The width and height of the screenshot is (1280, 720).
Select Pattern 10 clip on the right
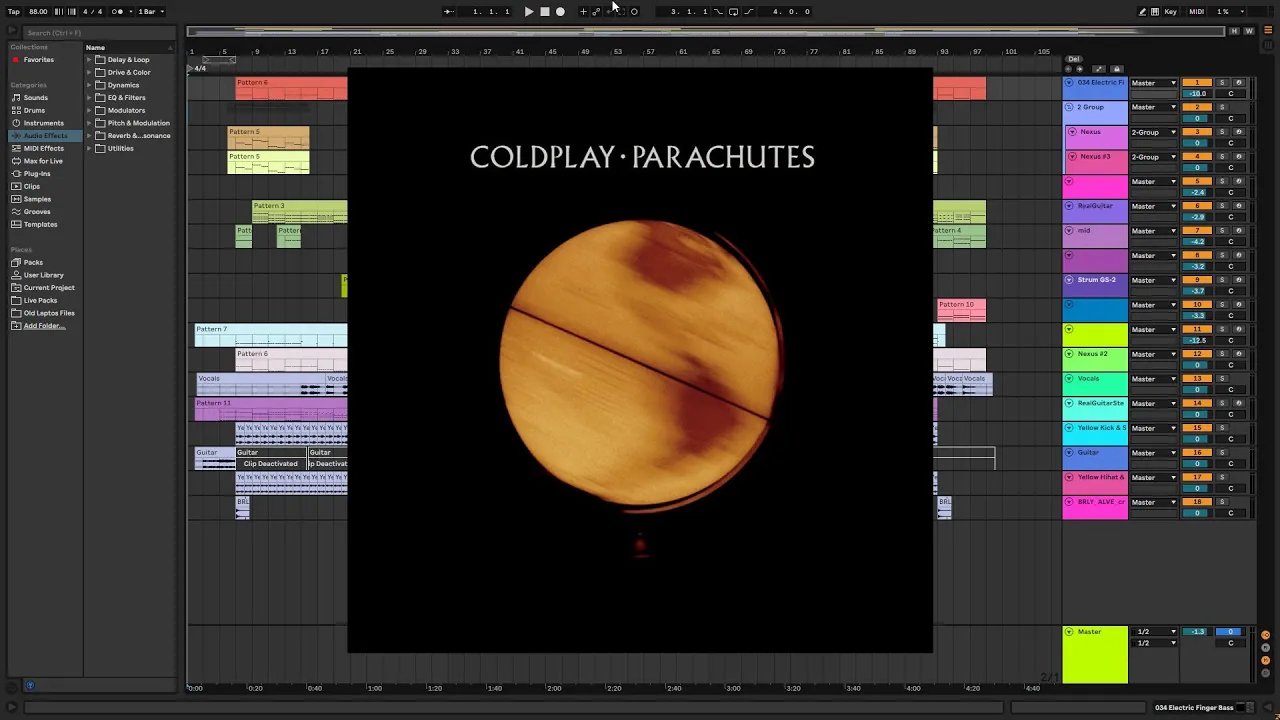click(962, 311)
